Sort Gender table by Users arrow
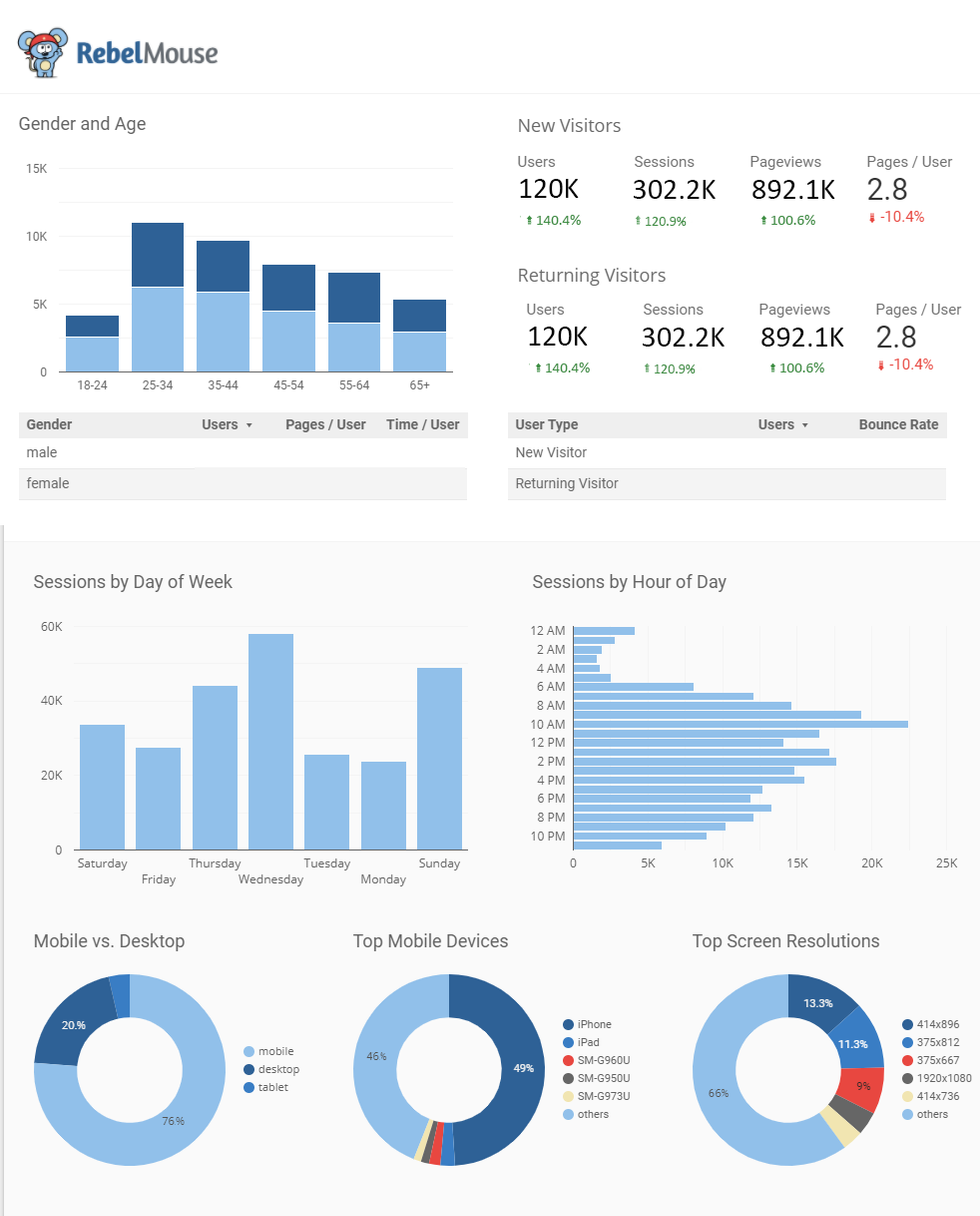This screenshot has width=980, height=1216. pyautogui.click(x=249, y=425)
